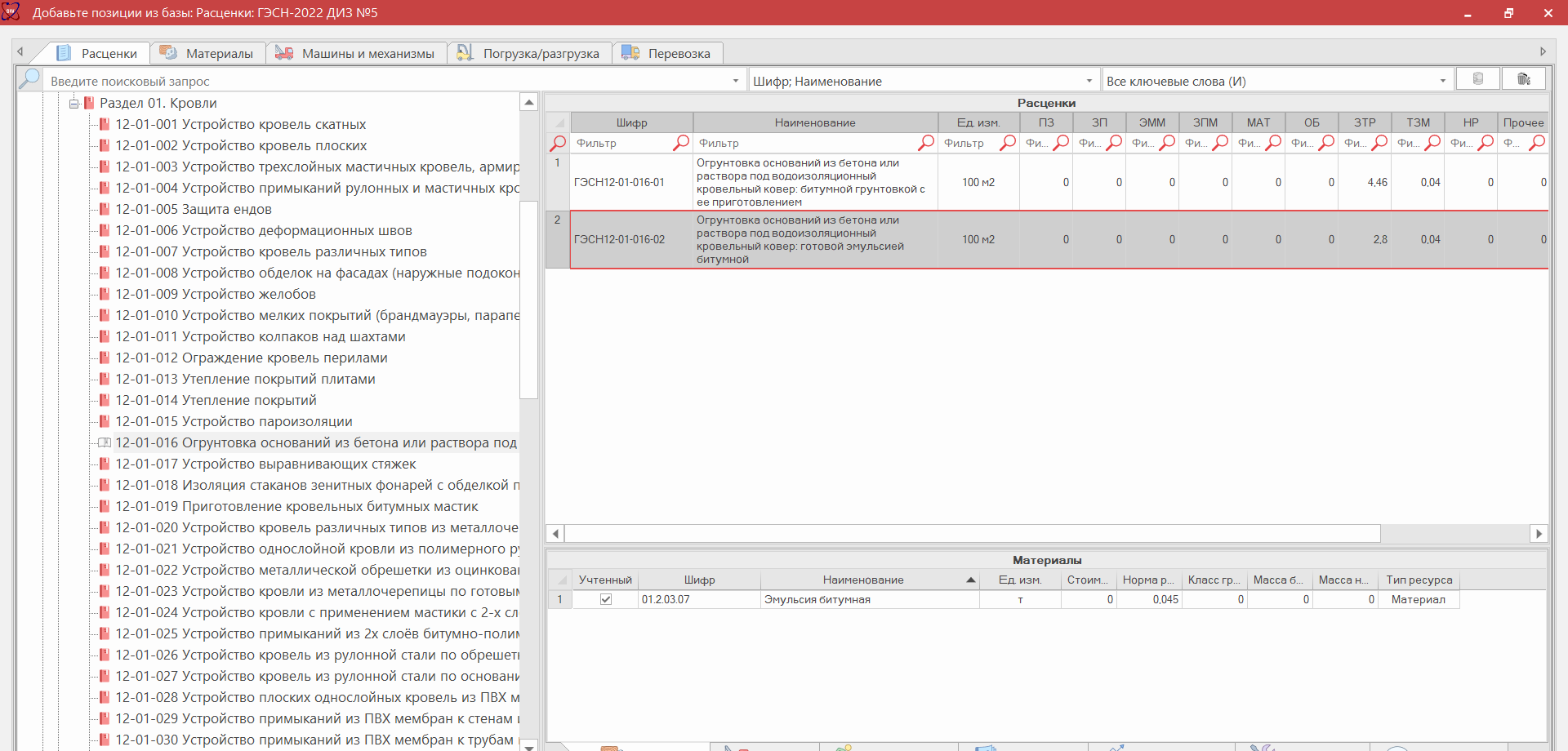Click the Ед. изм. column header in Расценки
The image size is (1568, 751).
point(978,122)
